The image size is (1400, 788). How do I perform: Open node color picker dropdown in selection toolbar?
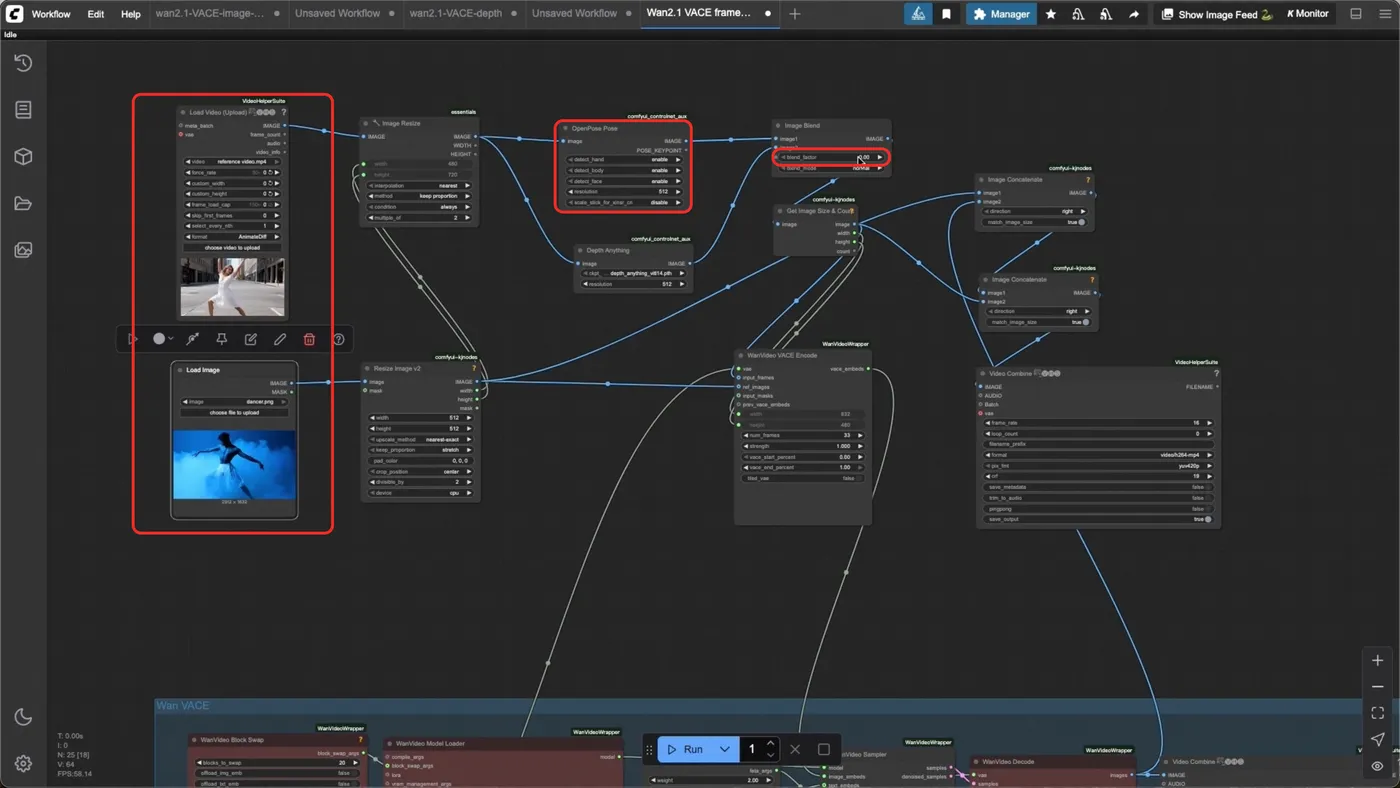coord(162,339)
